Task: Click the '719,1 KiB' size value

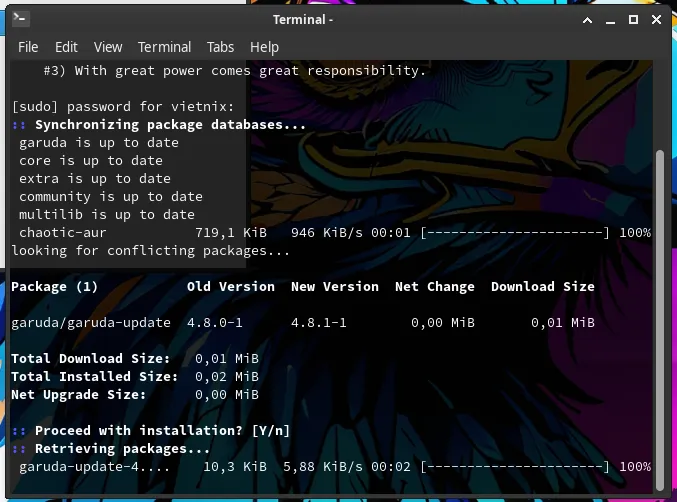Action: coord(231,233)
